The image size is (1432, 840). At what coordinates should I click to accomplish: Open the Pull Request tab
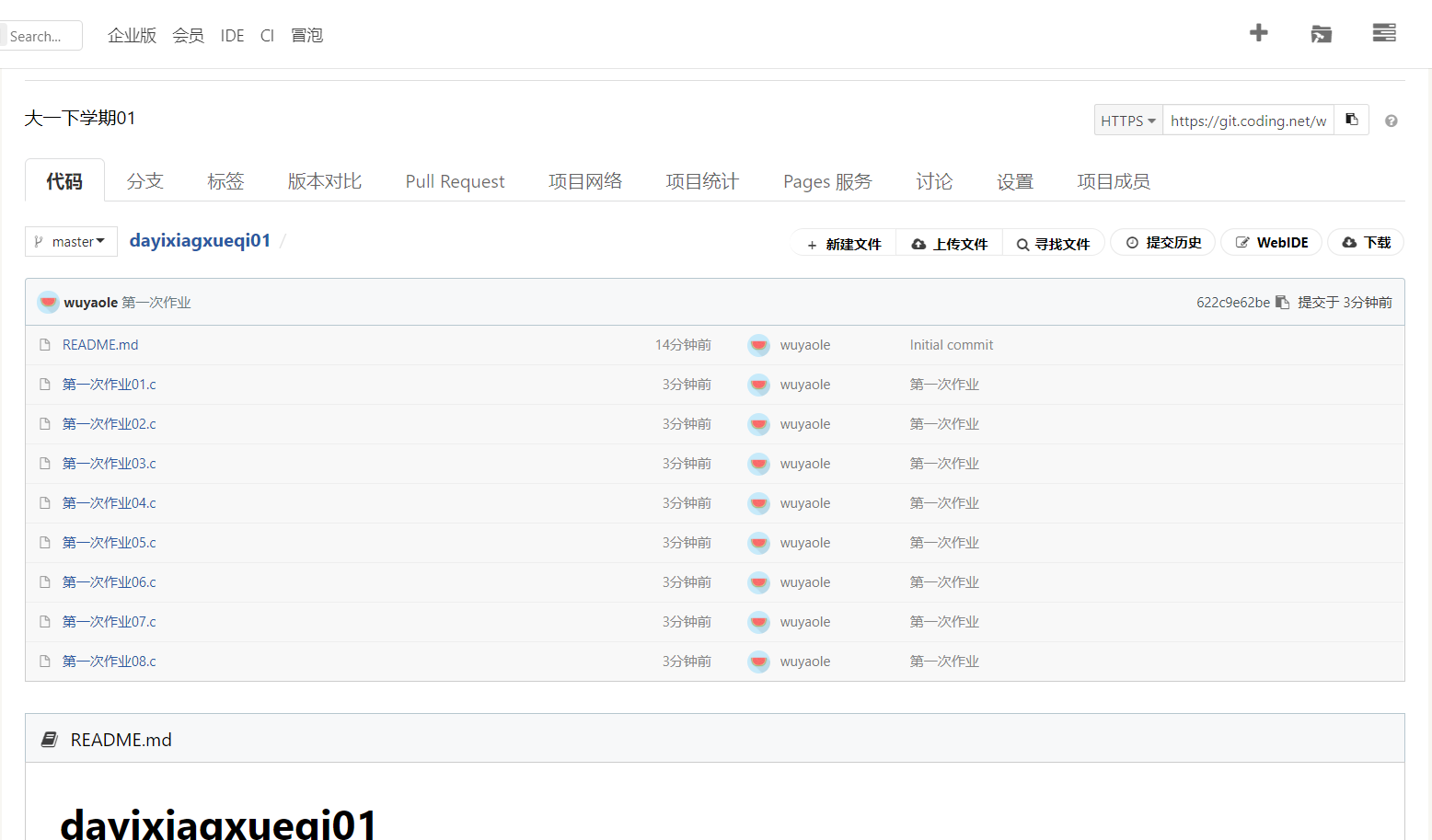point(455,181)
